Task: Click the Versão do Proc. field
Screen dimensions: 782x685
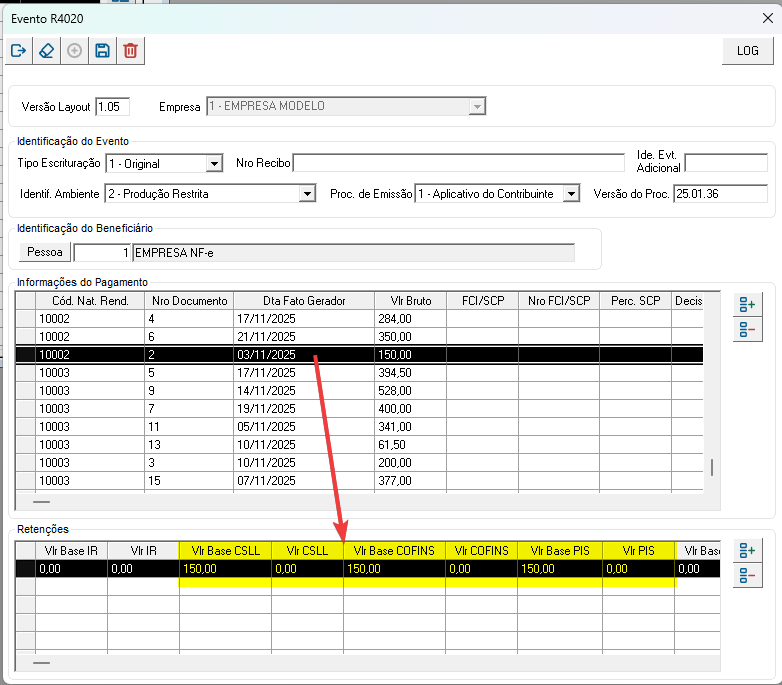Action: [720, 193]
